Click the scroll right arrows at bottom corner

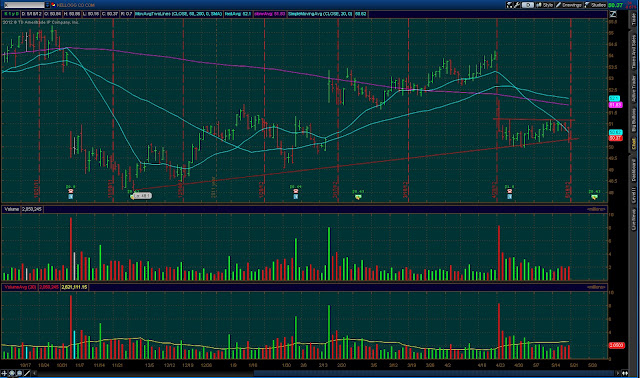point(625,373)
